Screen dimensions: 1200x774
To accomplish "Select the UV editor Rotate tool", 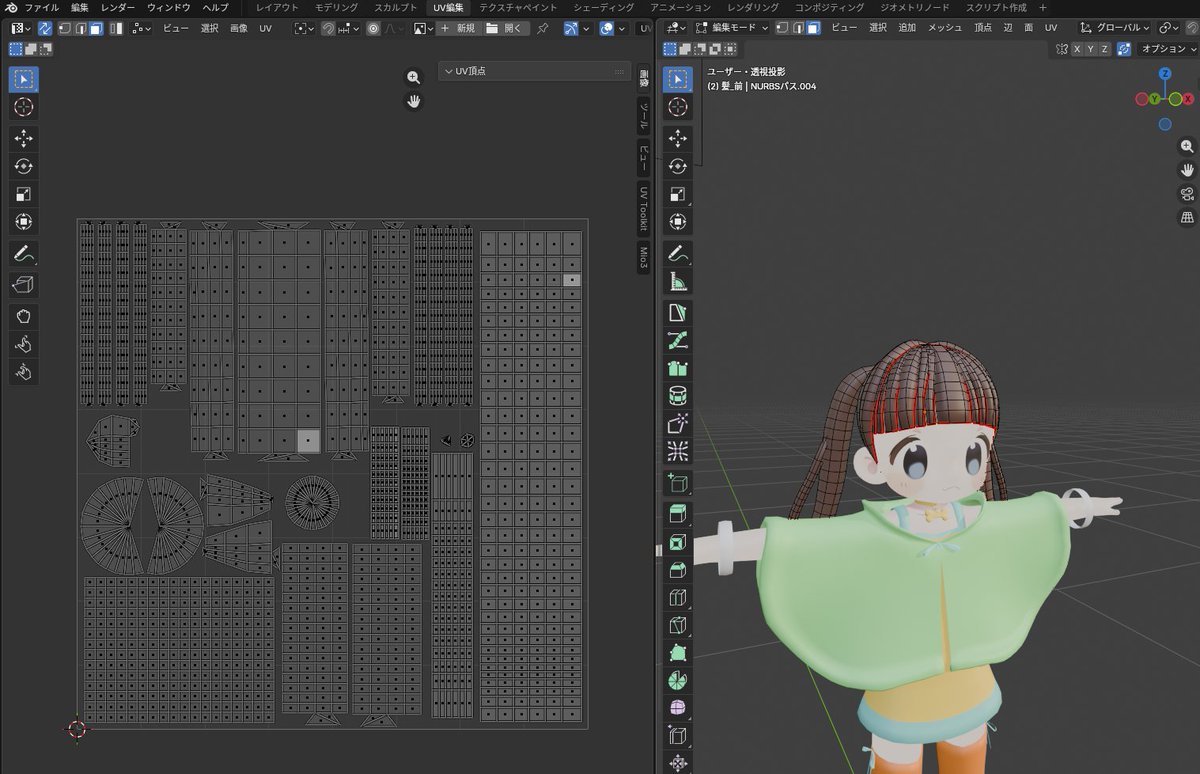I will (x=24, y=166).
